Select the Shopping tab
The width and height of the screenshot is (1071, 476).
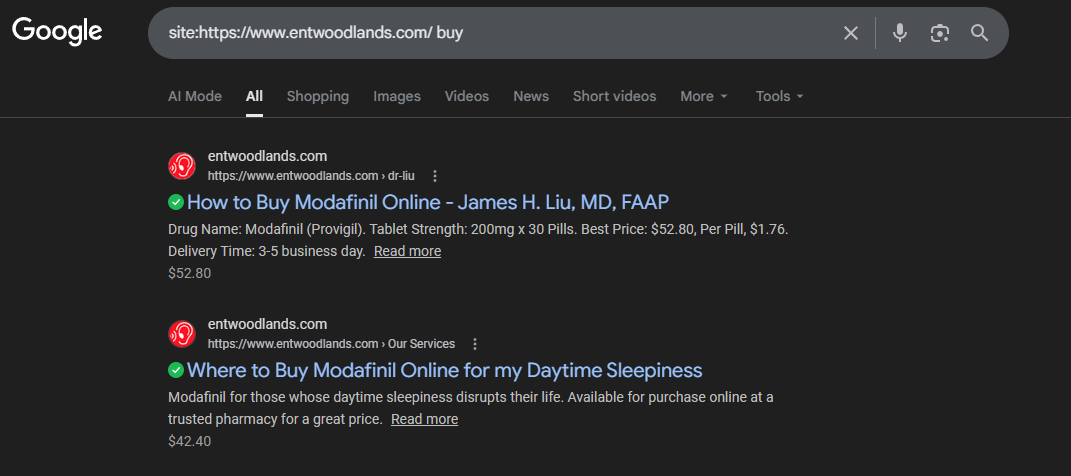click(x=318, y=96)
